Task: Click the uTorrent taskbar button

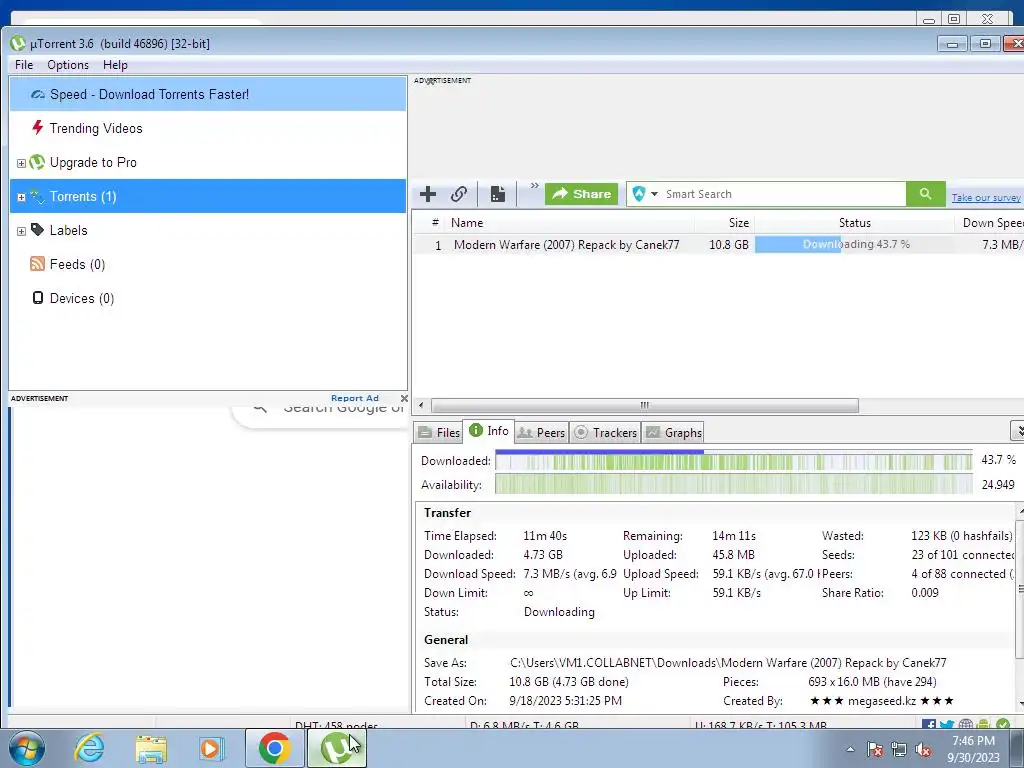Action: coord(336,748)
